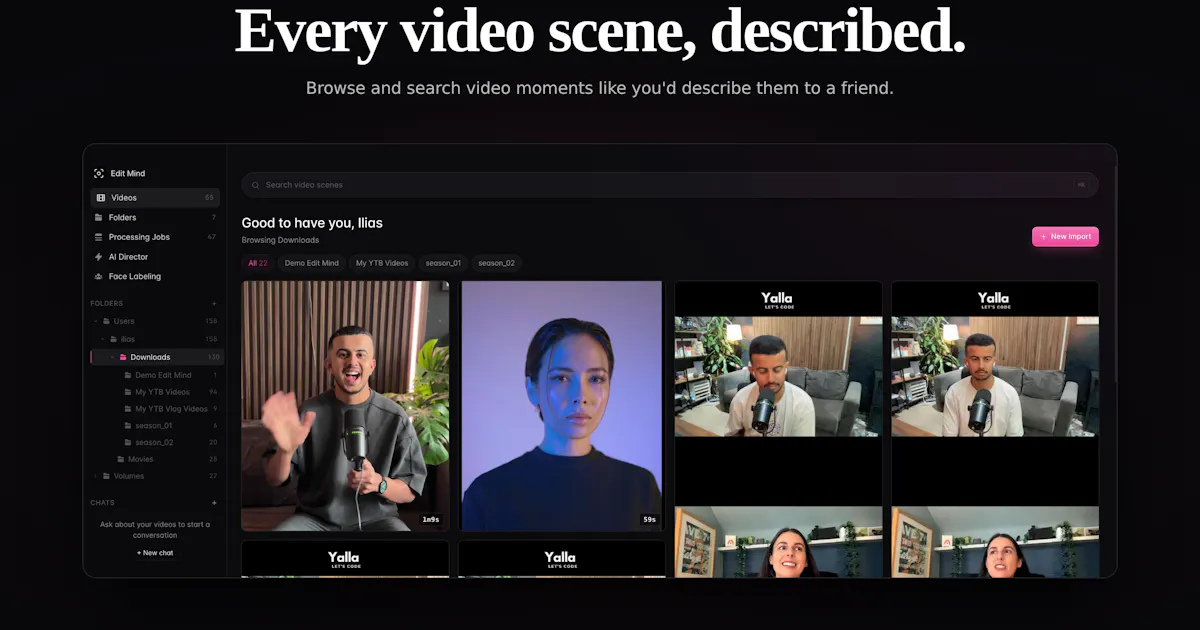The image size is (1200, 630).
Task: Click the 'Ask about your videos' hint text
Action: 155,529
